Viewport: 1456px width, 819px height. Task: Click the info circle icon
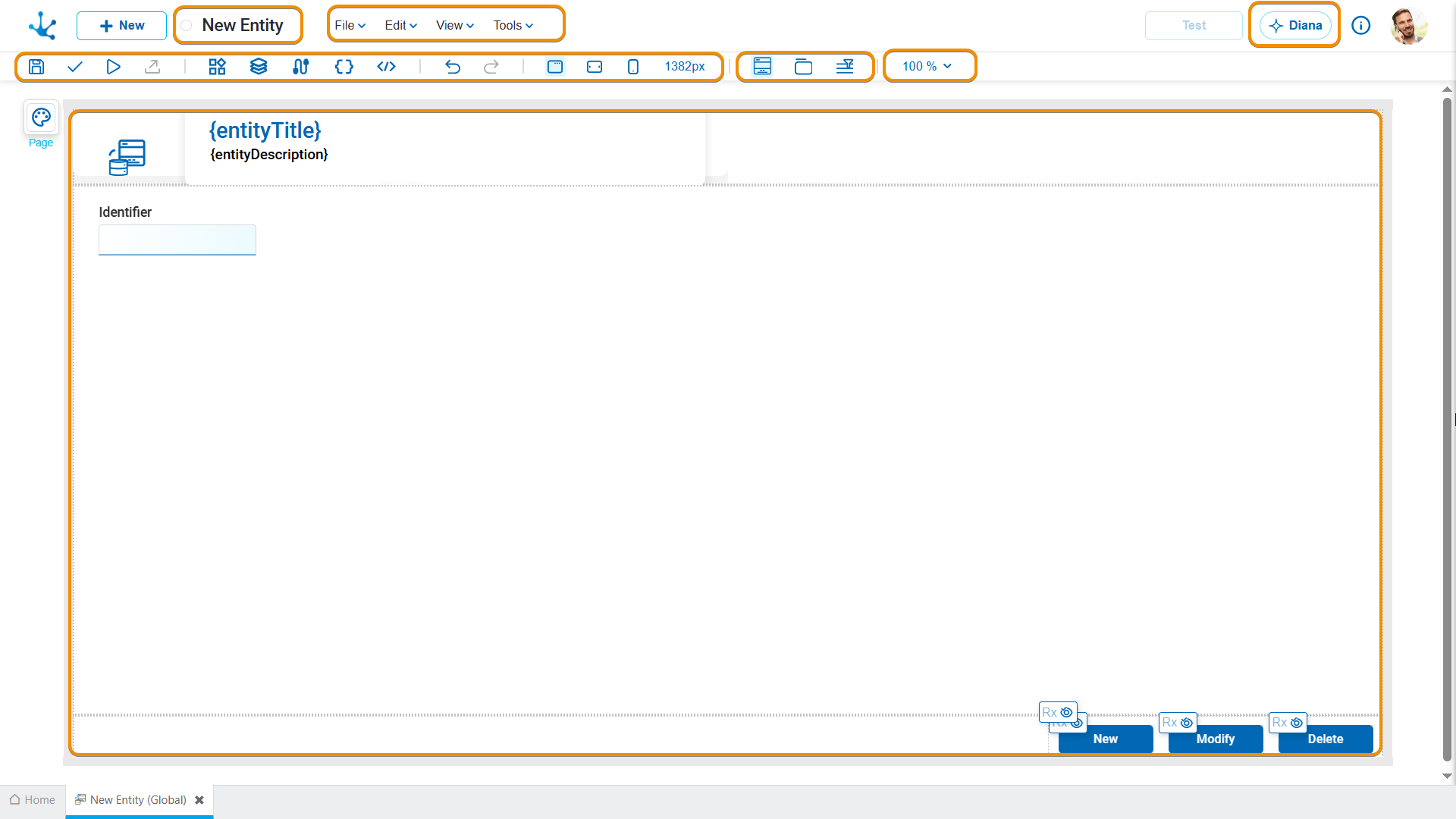pyautogui.click(x=1361, y=26)
